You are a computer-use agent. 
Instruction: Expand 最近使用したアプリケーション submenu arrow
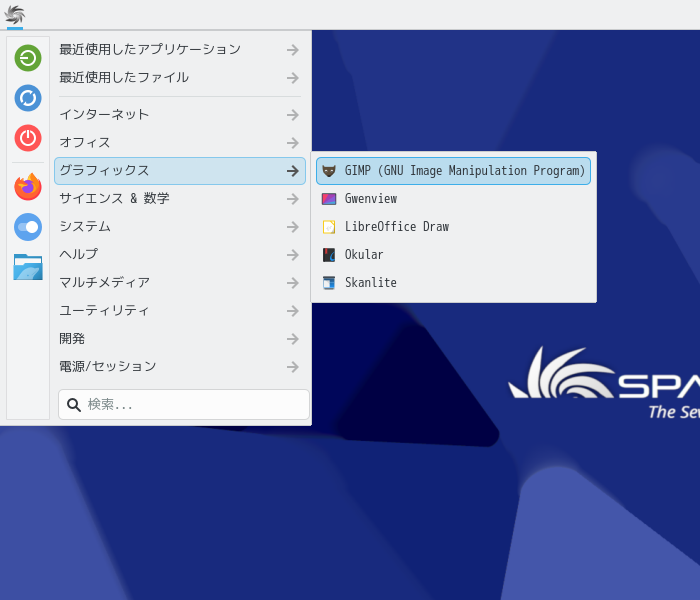[x=293, y=50]
